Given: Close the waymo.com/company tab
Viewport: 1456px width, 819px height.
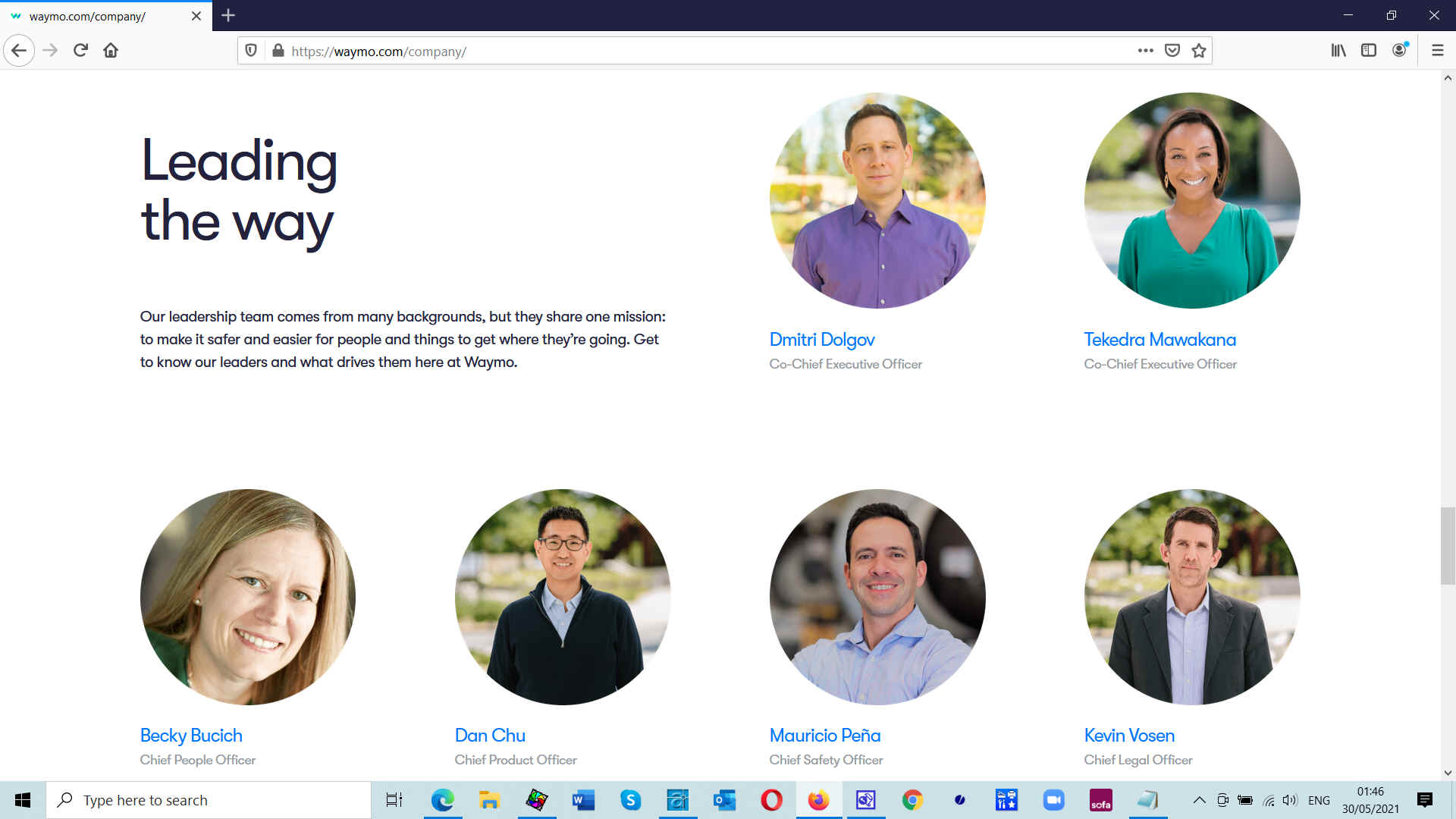Looking at the screenshot, I should (196, 16).
